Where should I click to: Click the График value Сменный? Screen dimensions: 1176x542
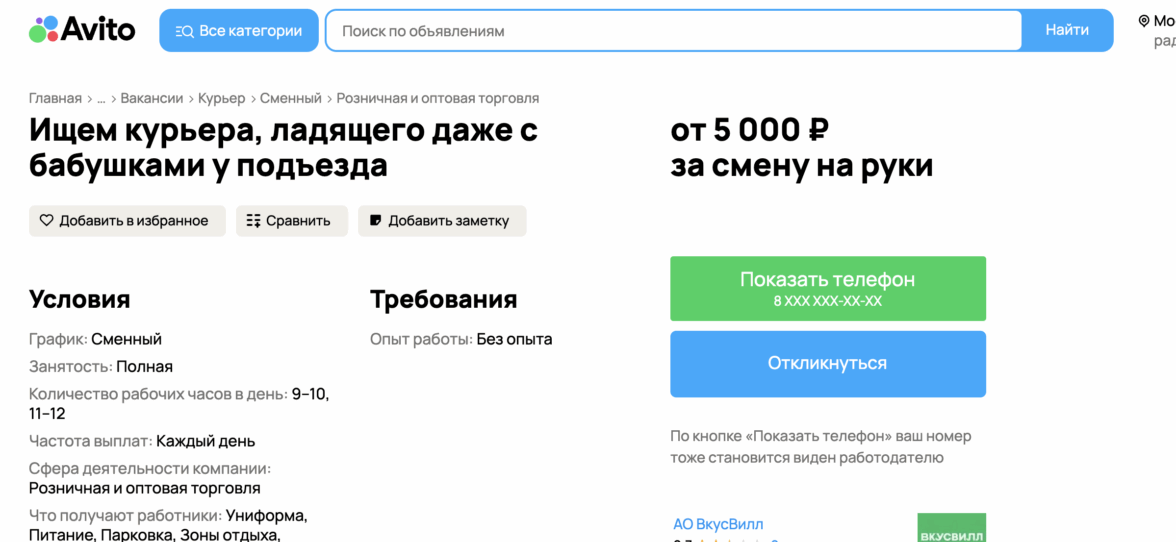tap(127, 340)
